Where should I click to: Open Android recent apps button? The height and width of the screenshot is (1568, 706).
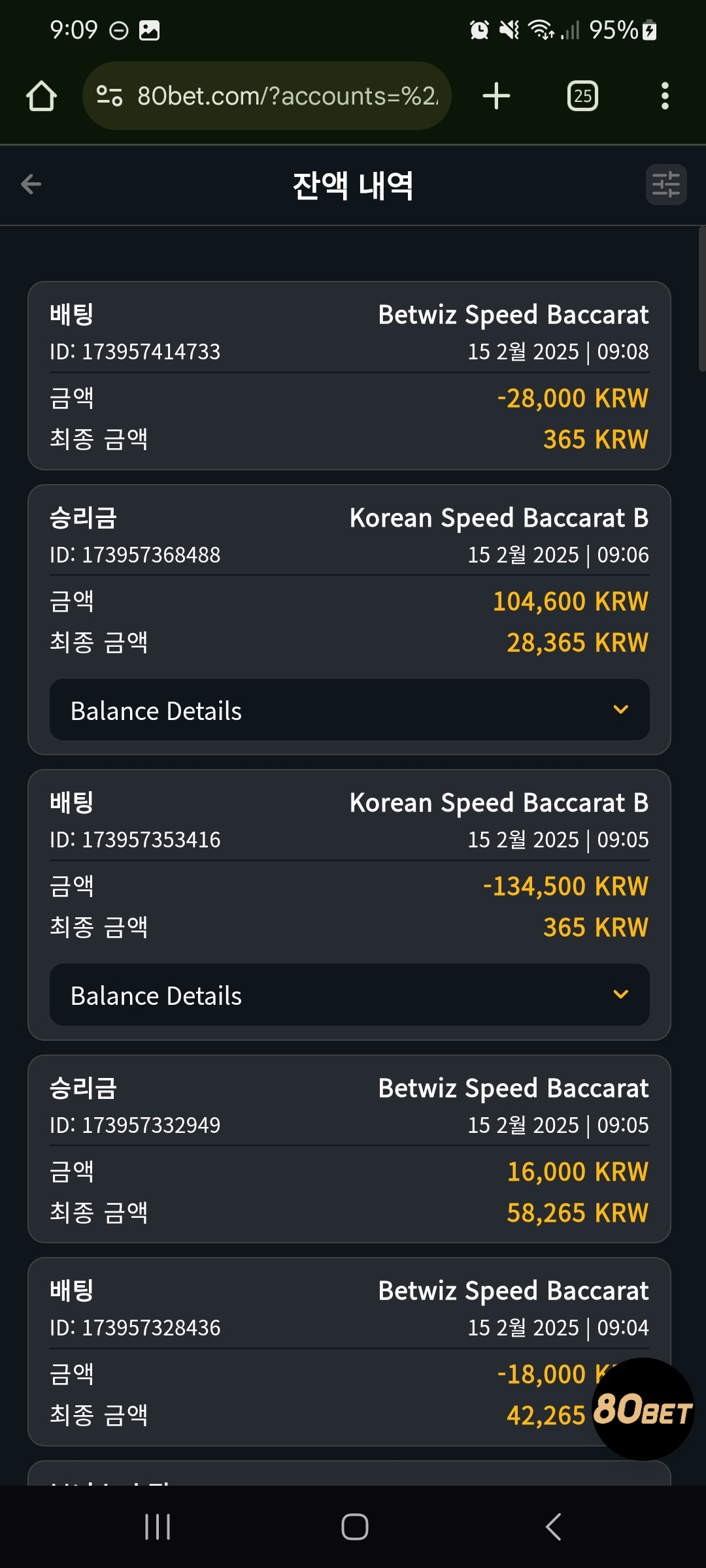tap(158, 1527)
